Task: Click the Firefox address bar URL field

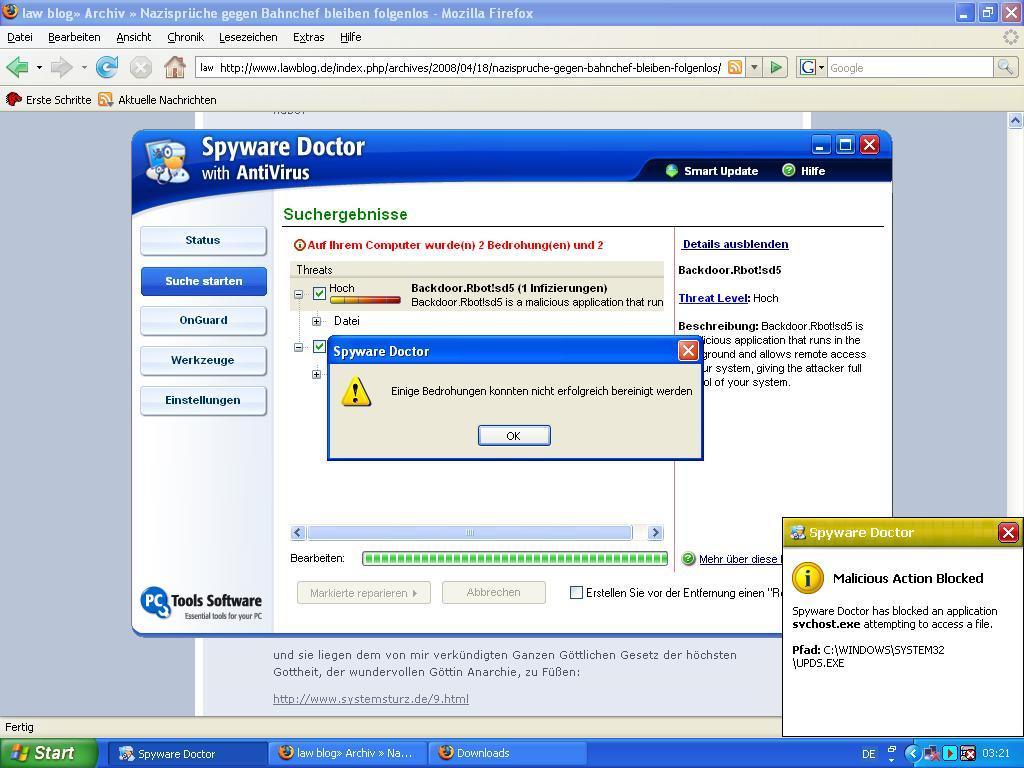Action: click(x=470, y=67)
